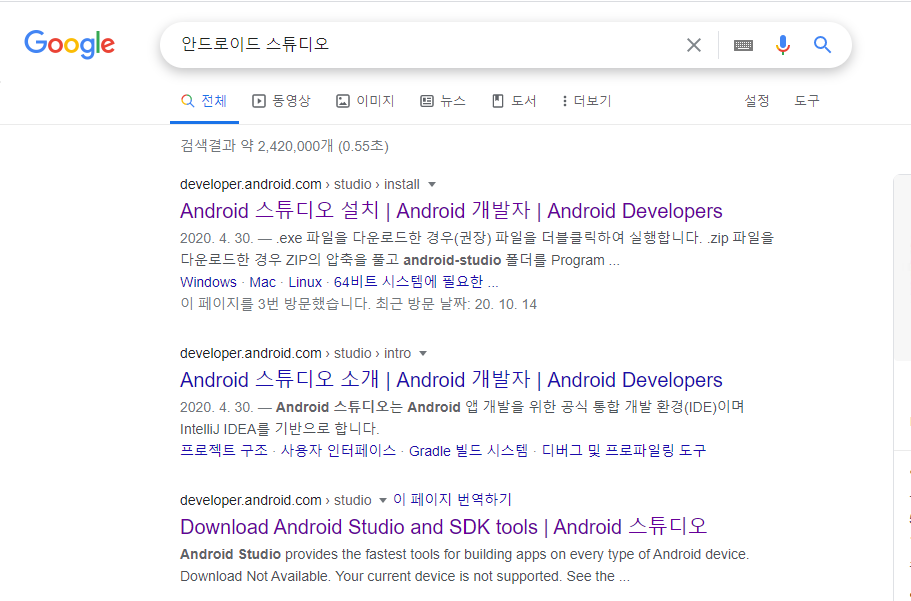The width and height of the screenshot is (911, 601).
Task: Switch to the 뉴스 tab
Action: (x=443, y=101)
